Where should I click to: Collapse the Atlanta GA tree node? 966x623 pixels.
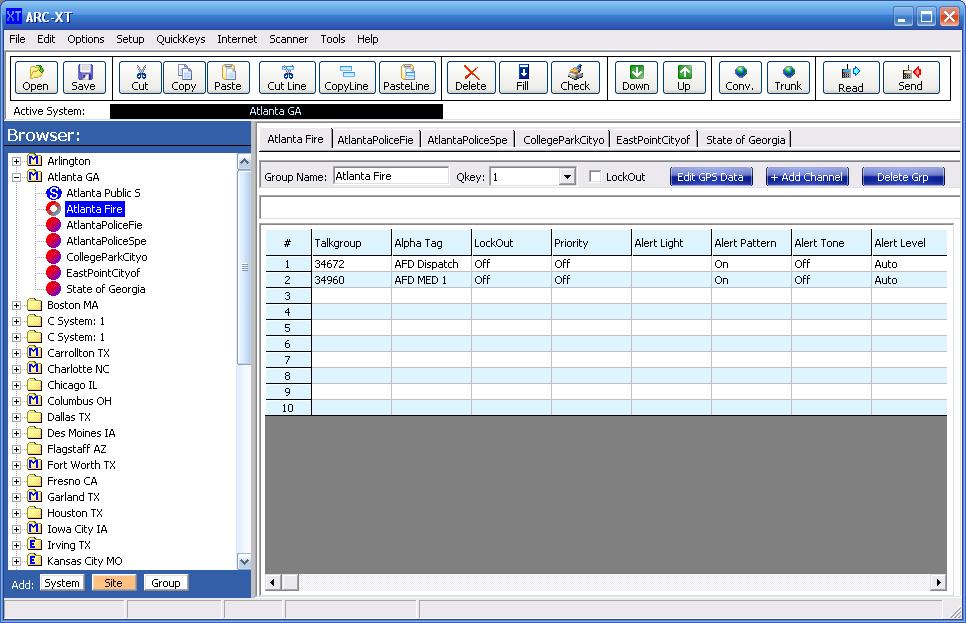[x=17, y=177]
